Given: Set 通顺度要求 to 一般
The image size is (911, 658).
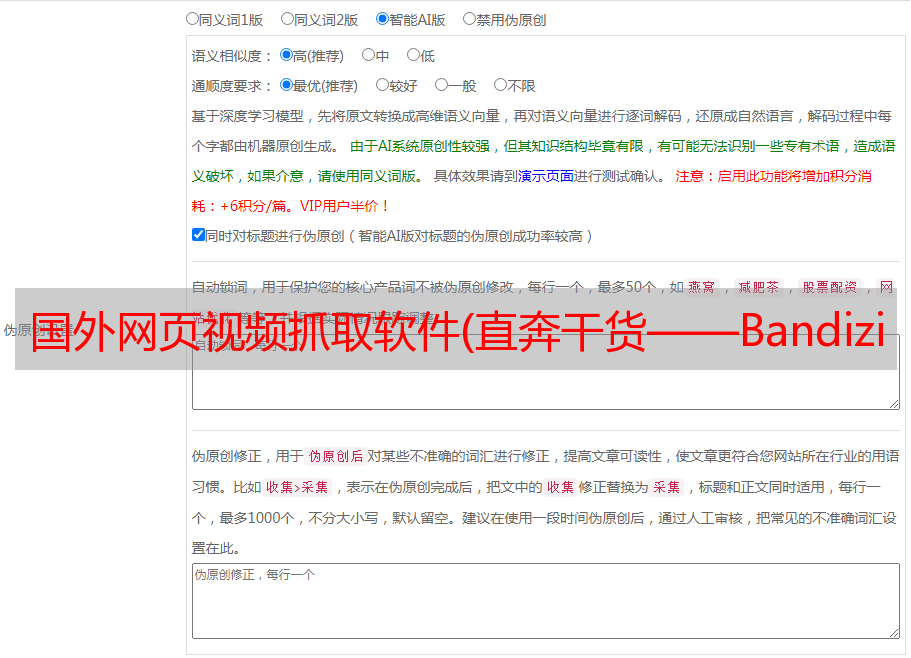Looking at the screenshot, I should click(441, 85).
